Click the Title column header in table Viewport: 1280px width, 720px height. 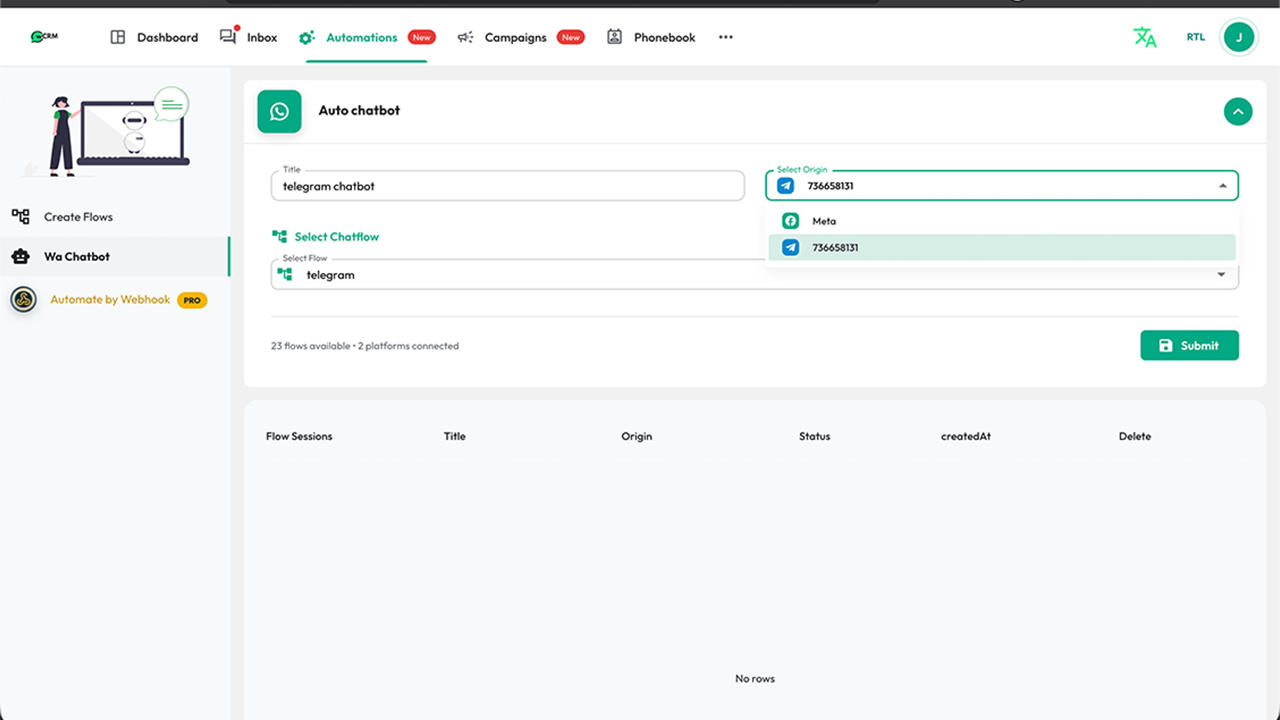coord(455,436)
